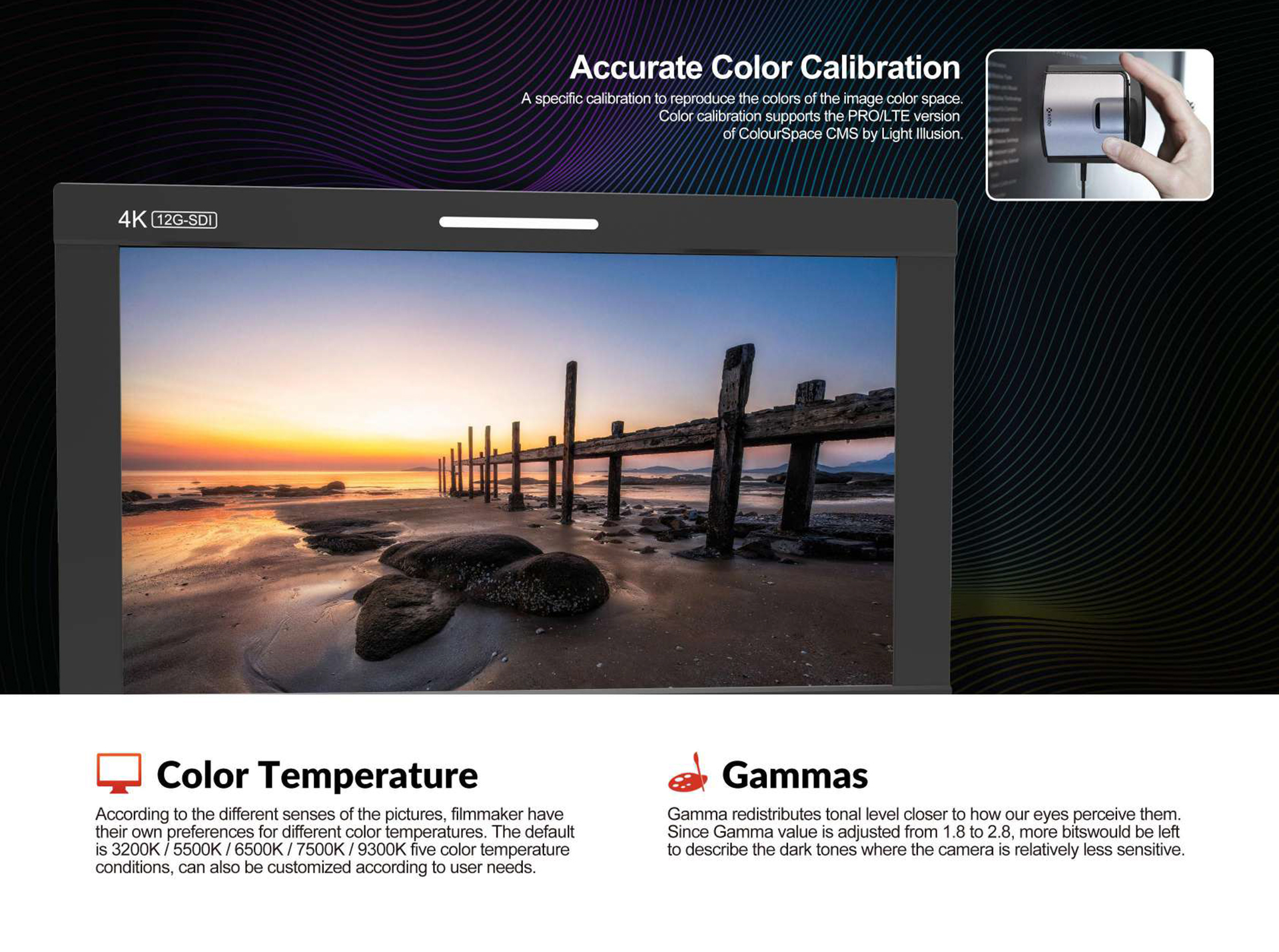Click the sentence about Gamma 1.8 to 2.8

pos(923,831)
